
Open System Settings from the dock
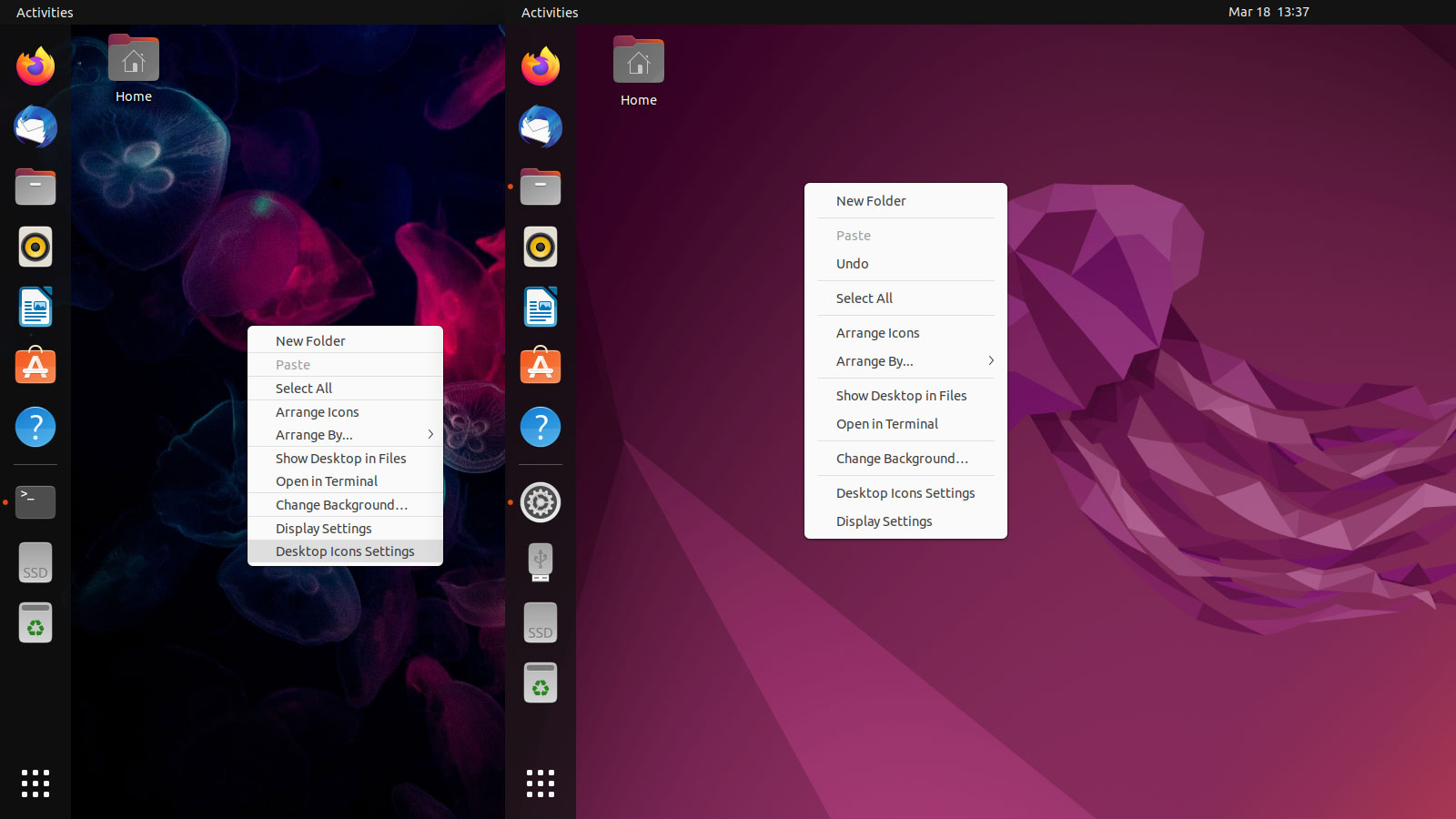pos(541,502)
